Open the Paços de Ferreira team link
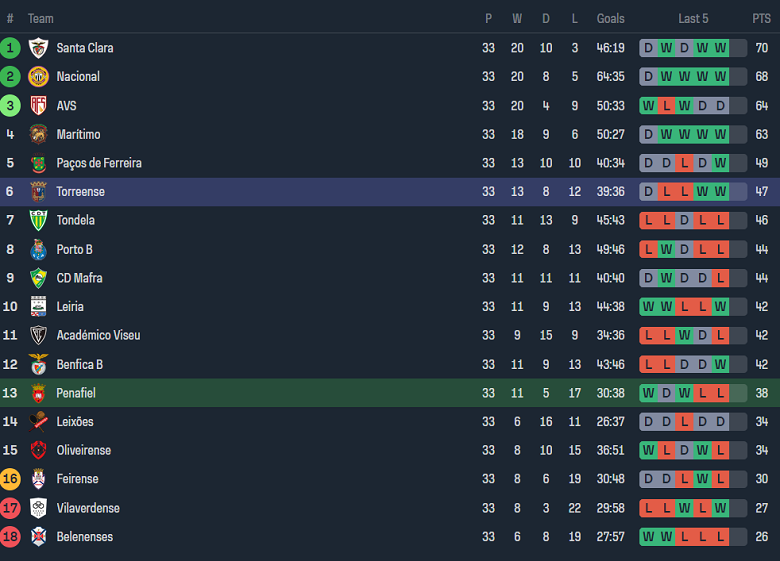 [98, 163]
